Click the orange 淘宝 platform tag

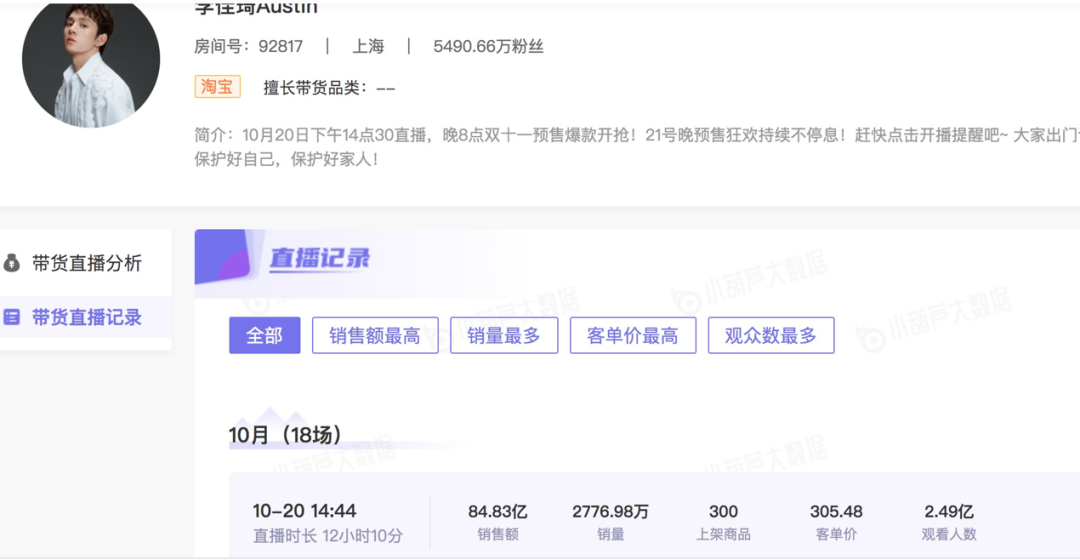click(217, 87)
